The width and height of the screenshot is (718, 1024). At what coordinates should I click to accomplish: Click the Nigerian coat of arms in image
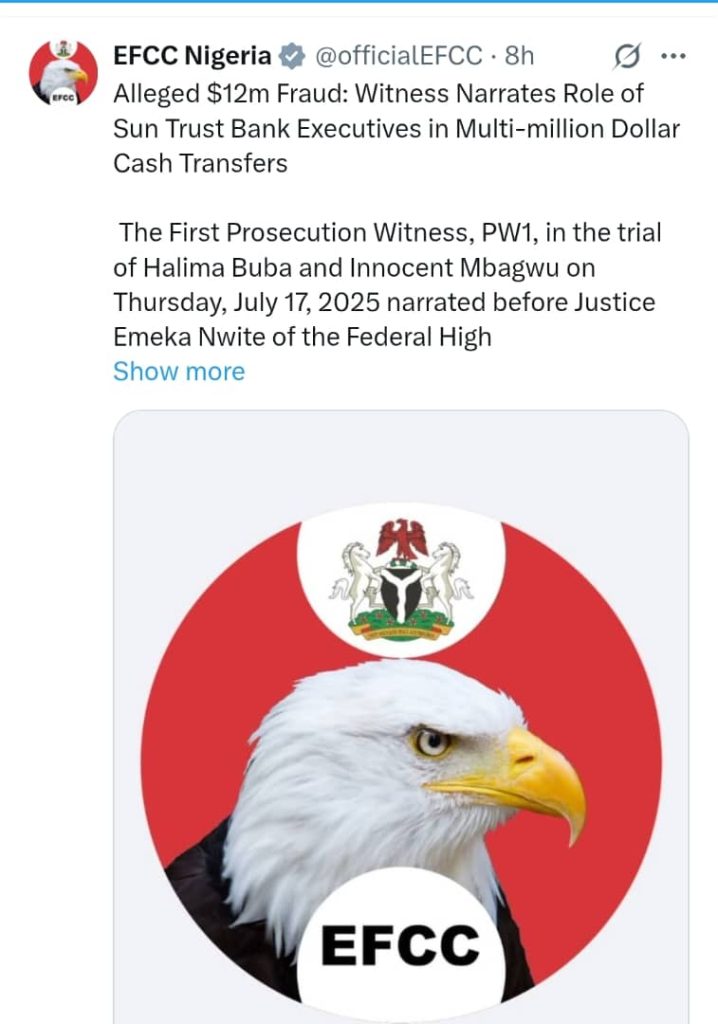point(401,579)
